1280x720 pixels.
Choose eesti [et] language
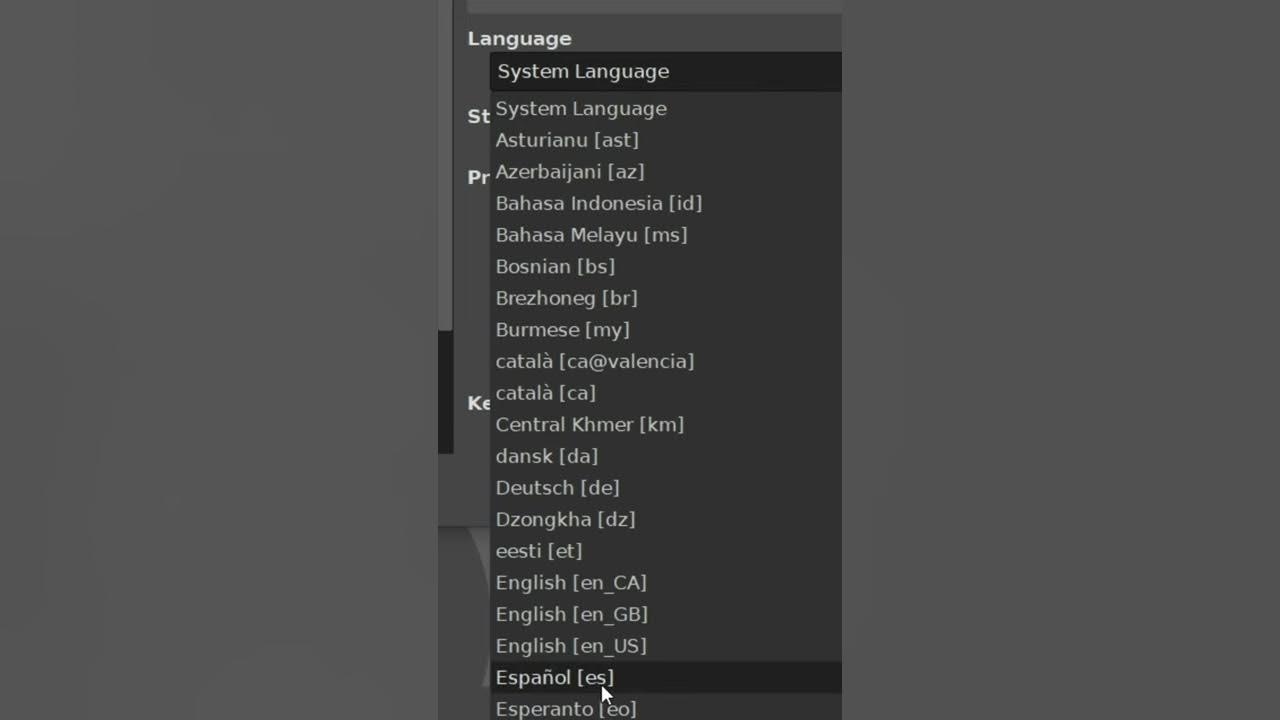(538, 551)
